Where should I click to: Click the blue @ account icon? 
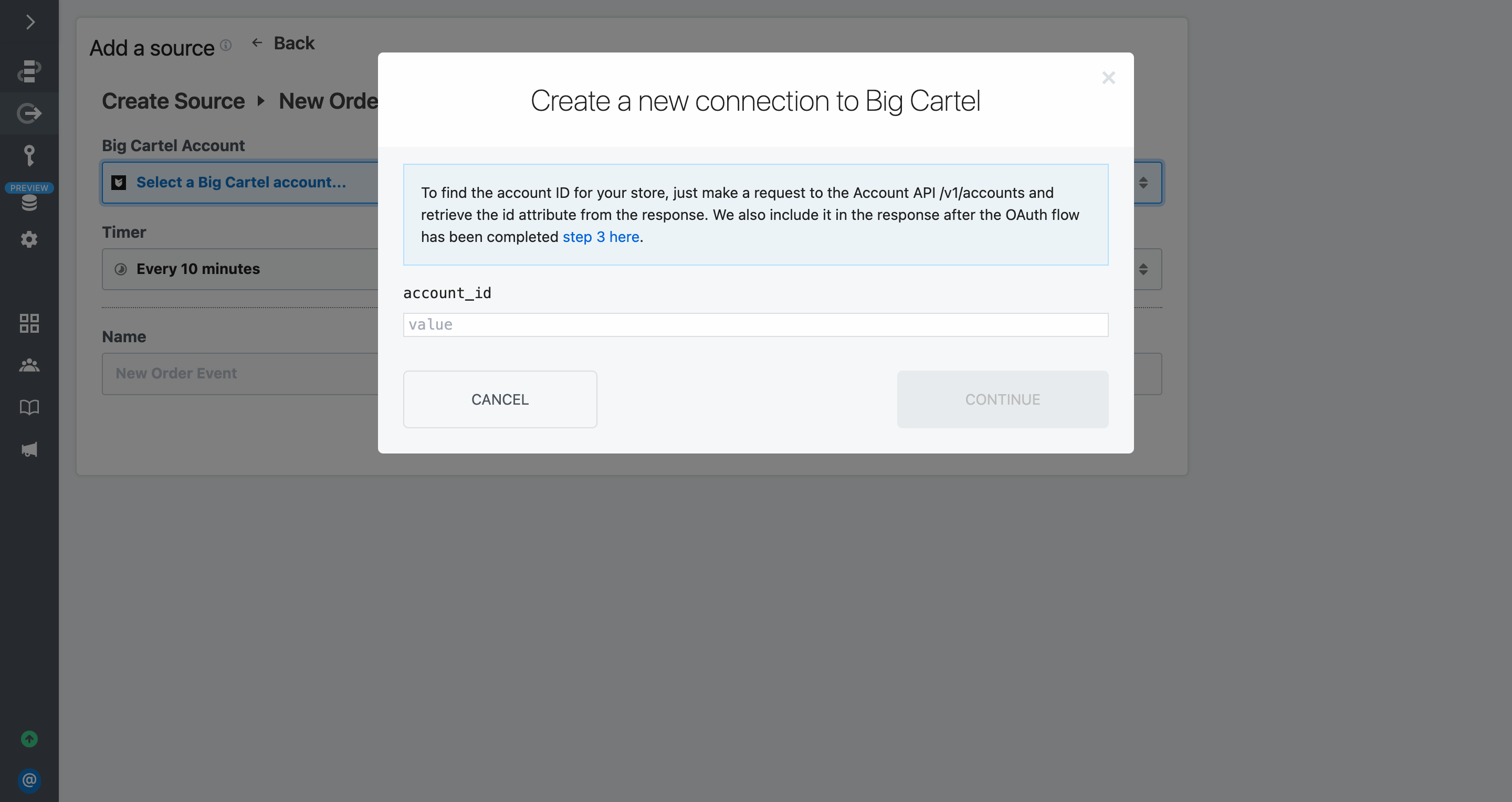(29, 780)
